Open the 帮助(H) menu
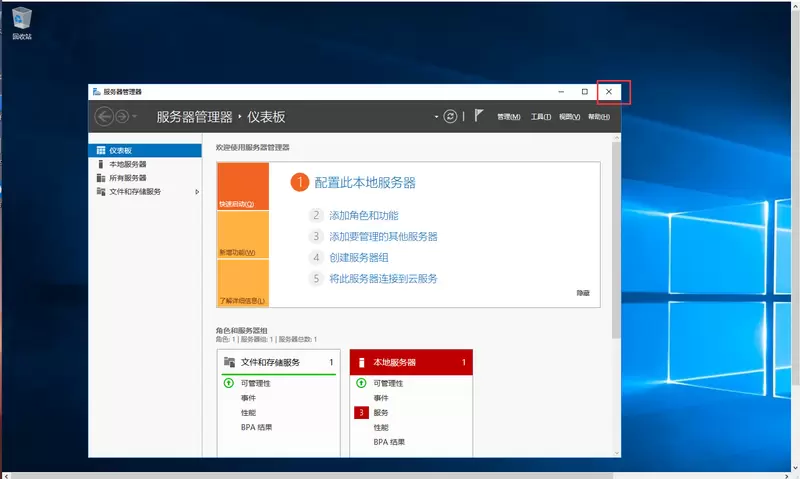 599,117
